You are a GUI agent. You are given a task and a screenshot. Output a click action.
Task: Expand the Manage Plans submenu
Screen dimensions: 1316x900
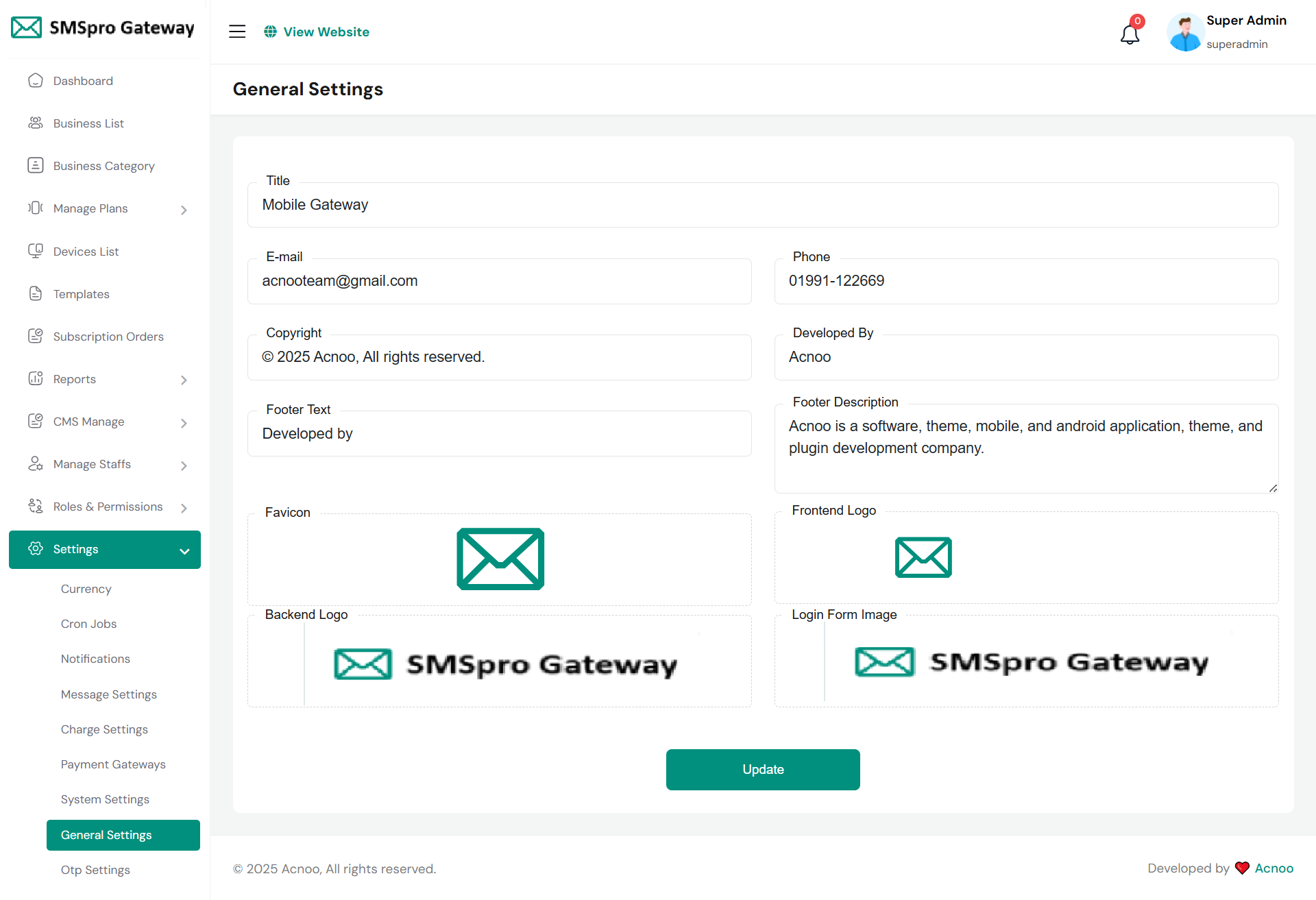click(184, 210)
